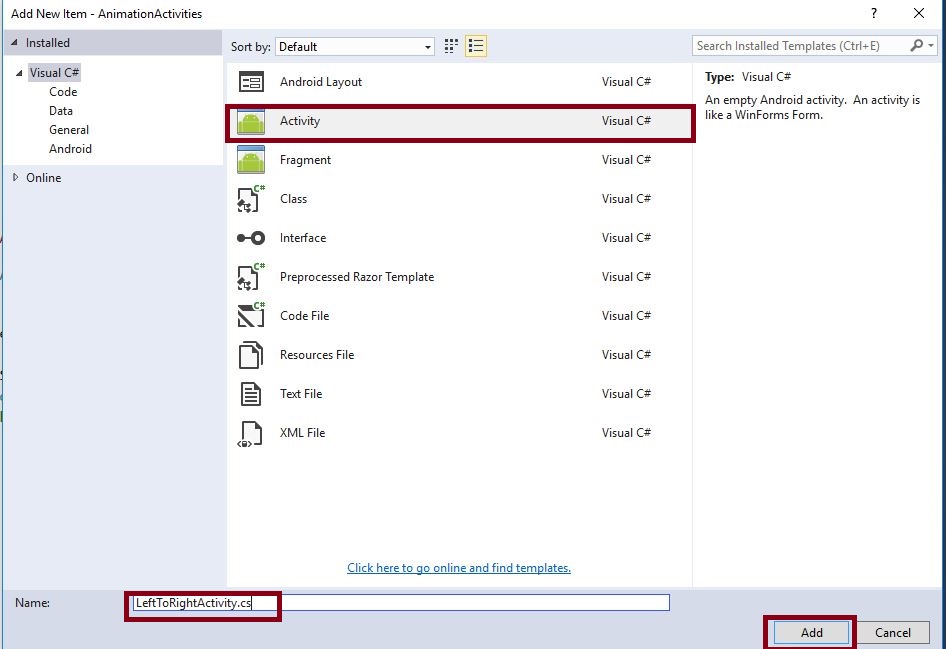The width and height of the screenshot is (946, 649).
Task: Click the Add button
Action: (811, 632)
